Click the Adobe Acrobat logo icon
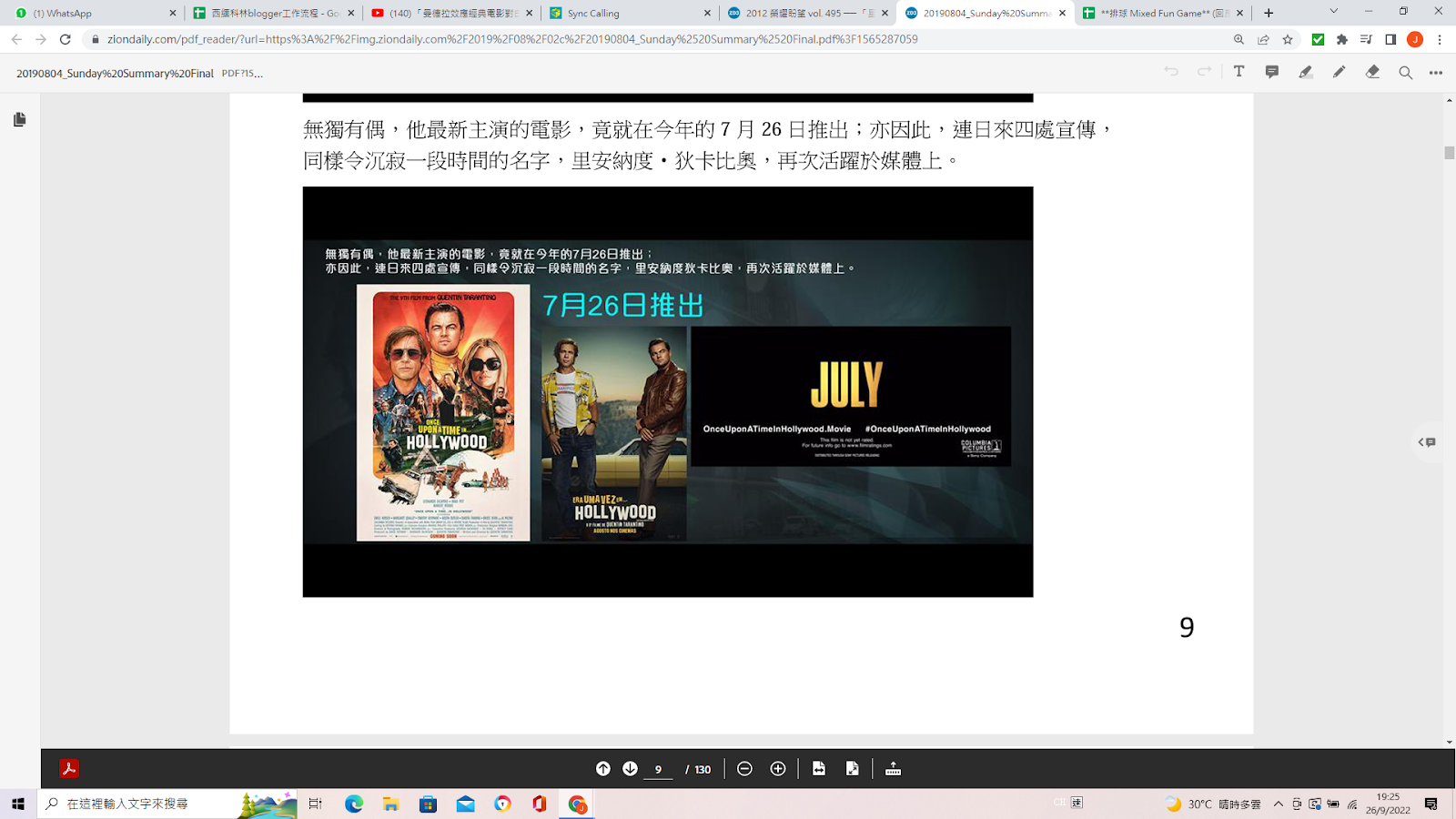Screen dimensions: 1456x819 [x=69, y=769]
